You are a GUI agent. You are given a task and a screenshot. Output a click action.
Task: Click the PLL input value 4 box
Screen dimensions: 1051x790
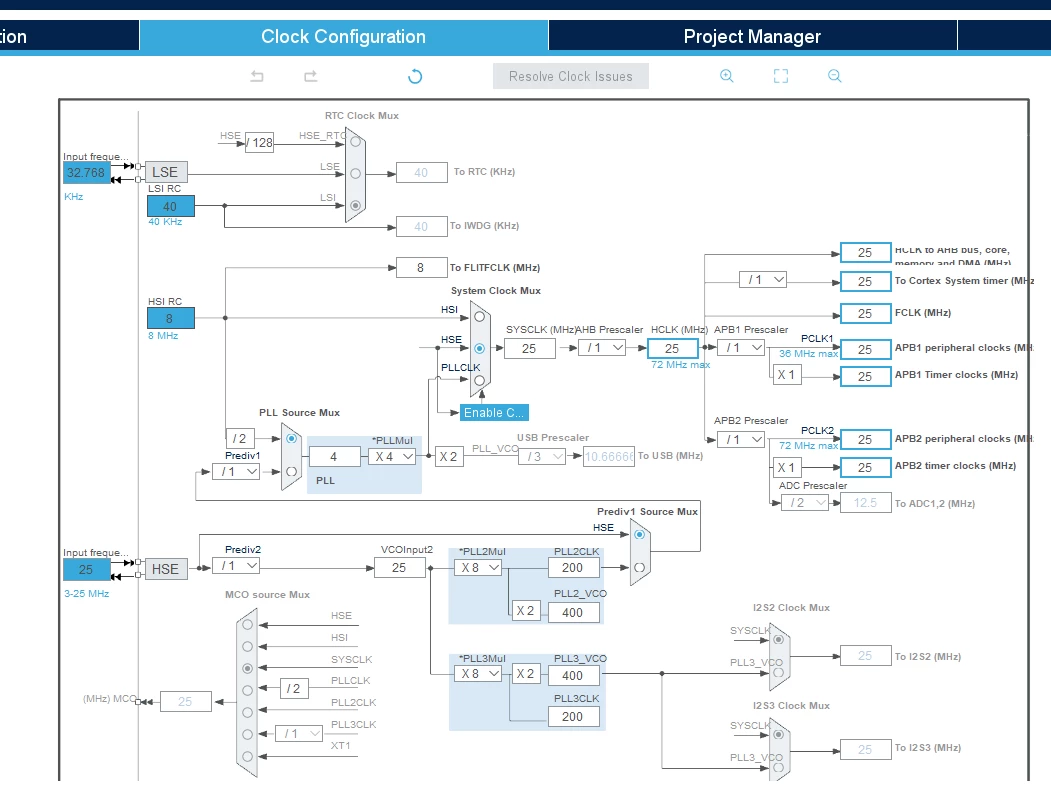[334, 457]
